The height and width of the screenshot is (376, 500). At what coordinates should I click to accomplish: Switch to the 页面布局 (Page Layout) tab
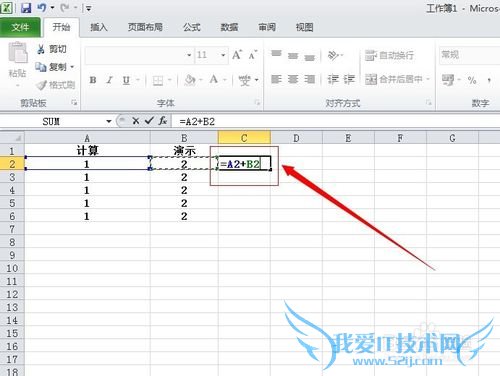pyautogui.click(x=145, y=27)
